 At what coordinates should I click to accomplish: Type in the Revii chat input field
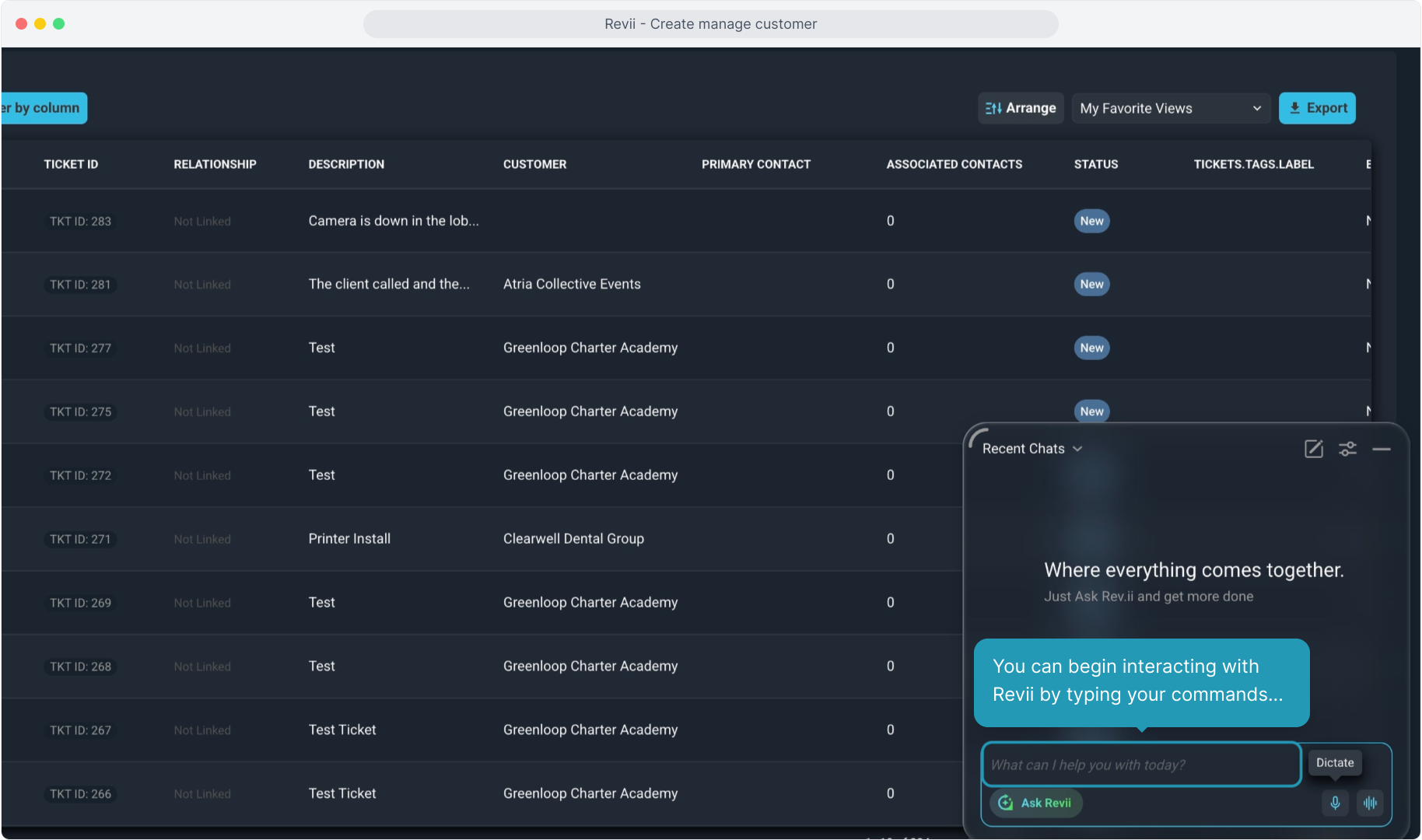coord(1140,765)
